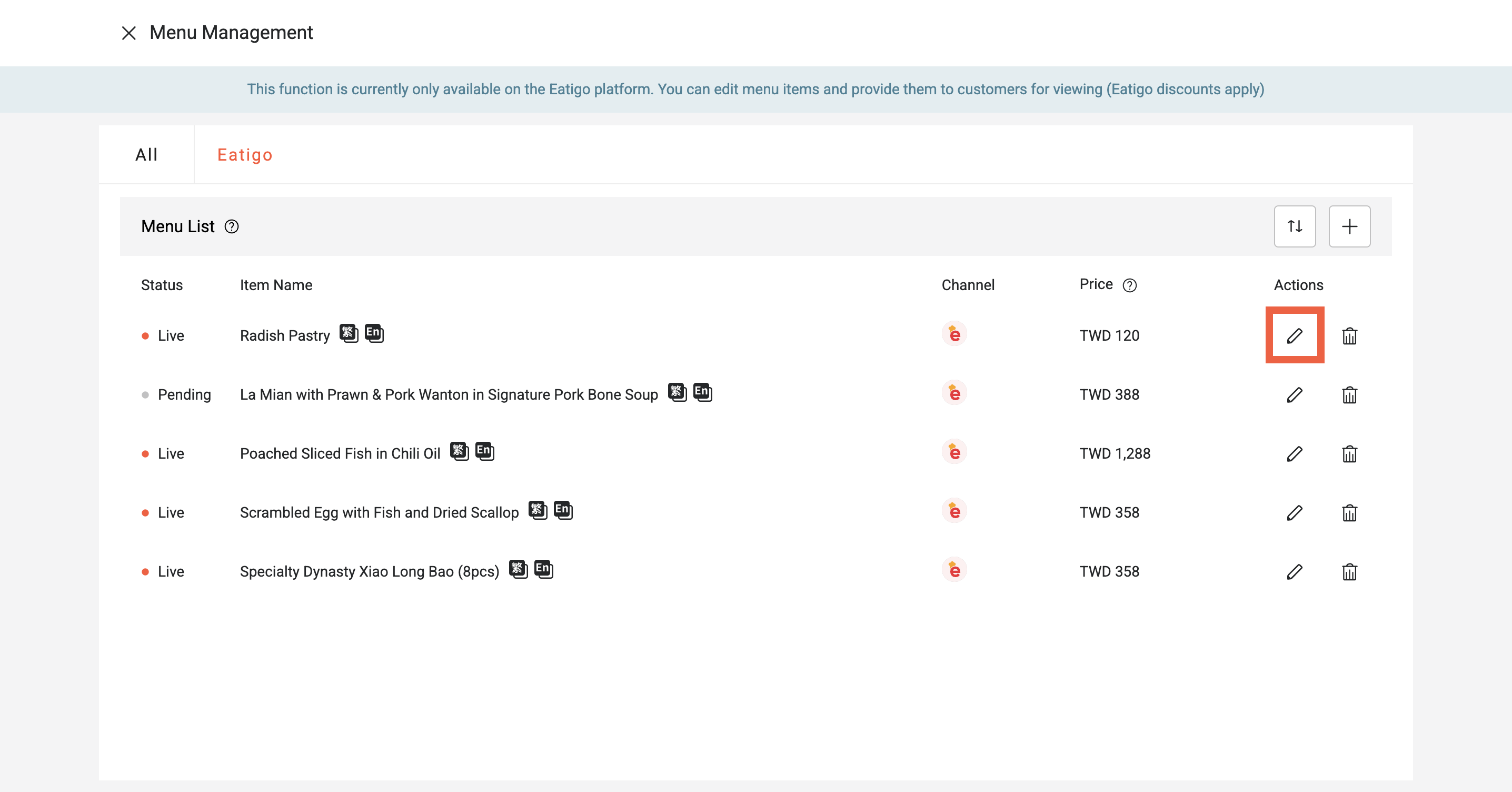Image resolution: width=1512 pixels, height=792 pixels.
Task: Click Eatigo channel logo on Xiao Long Bao row
Action: pyautogui.click(x=954, y=570)
